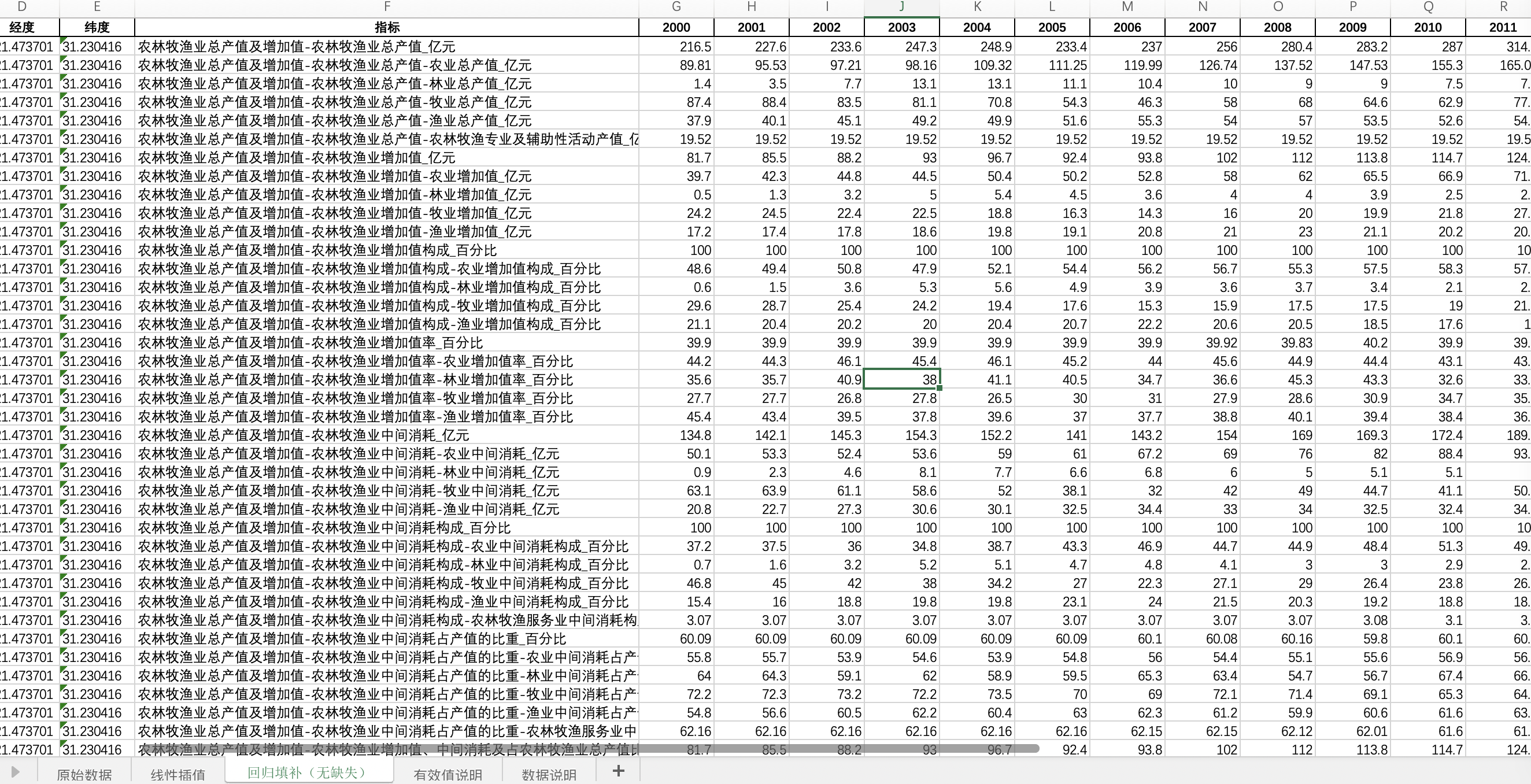Open the 数据说明 sheet tab
This screenshot has width=1531, height=784.
(549, 774)
